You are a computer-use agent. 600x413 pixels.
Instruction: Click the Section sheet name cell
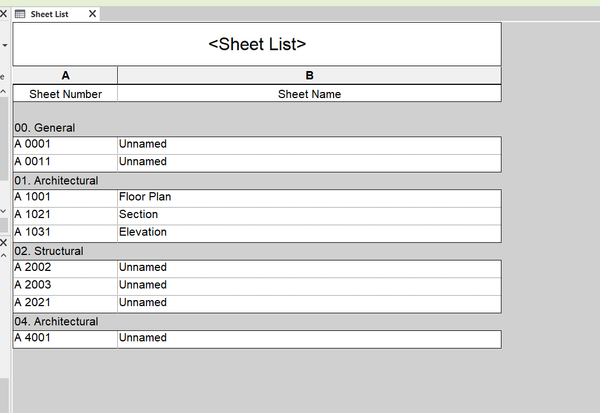click(309, 215)
